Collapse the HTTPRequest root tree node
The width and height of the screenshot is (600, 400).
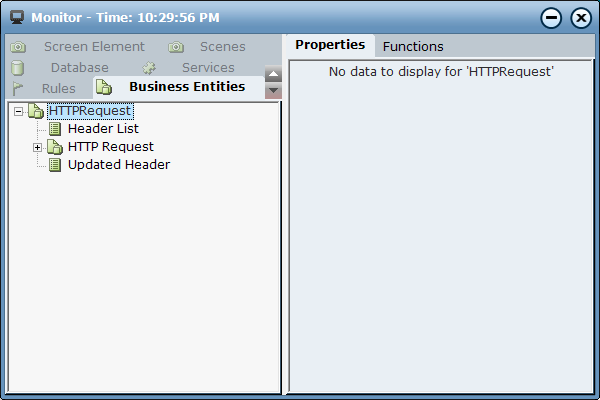[x=19, y=111]
